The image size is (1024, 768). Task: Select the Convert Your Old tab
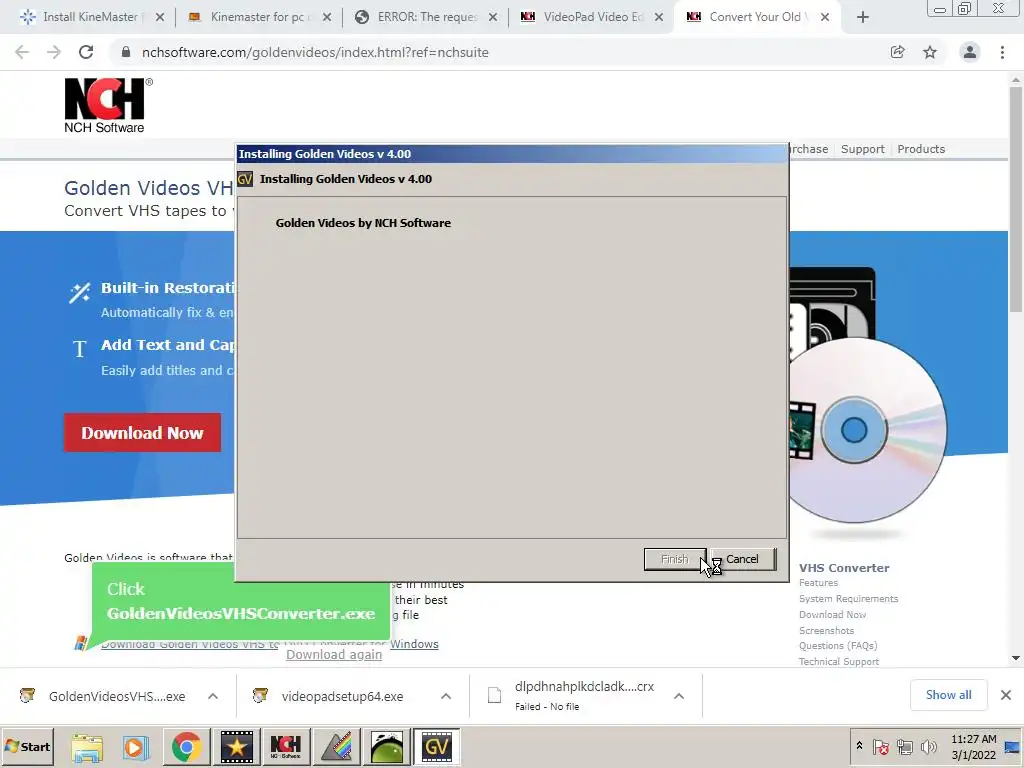(x=754, y=17)
